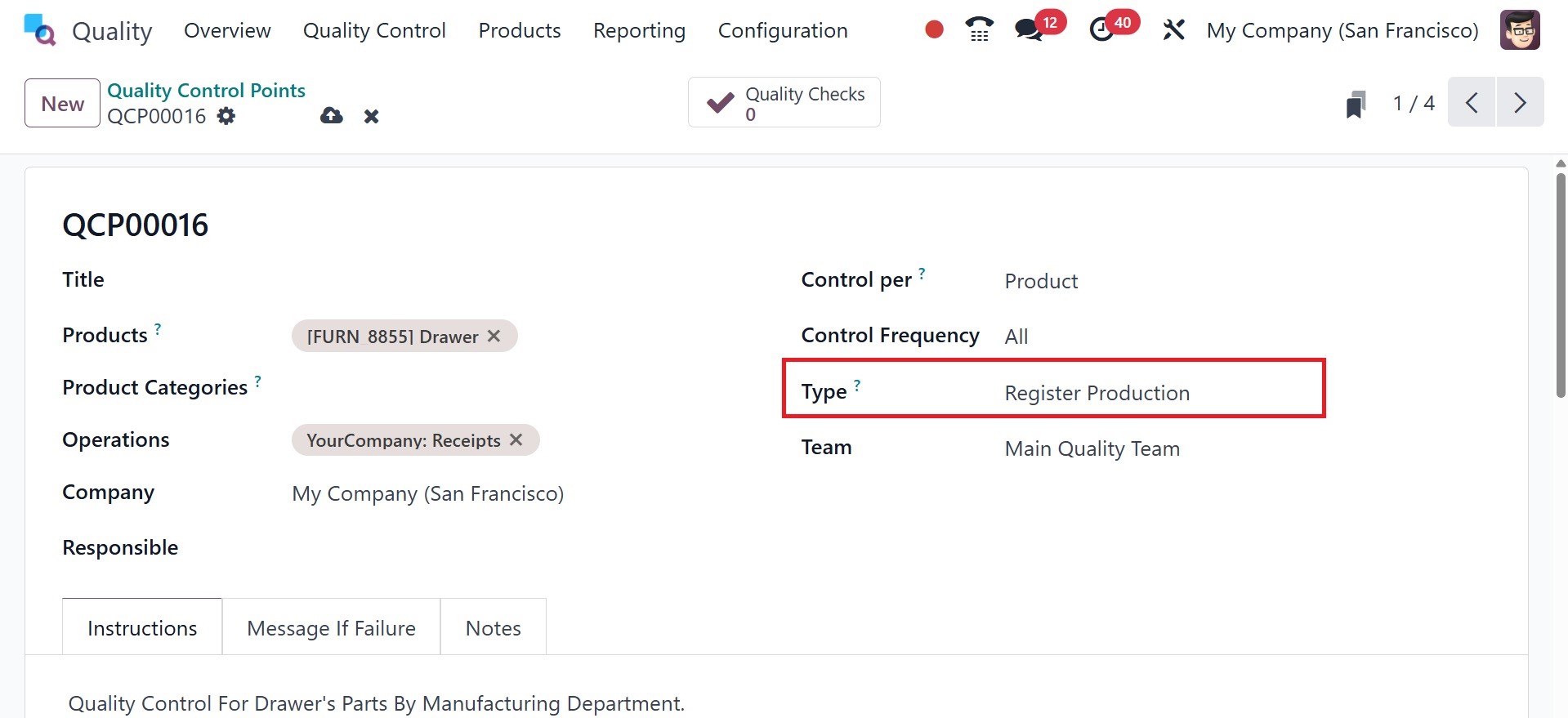Open the Type field showing Register Production
Screen dimensions: 1568x718
(1160, 393)
